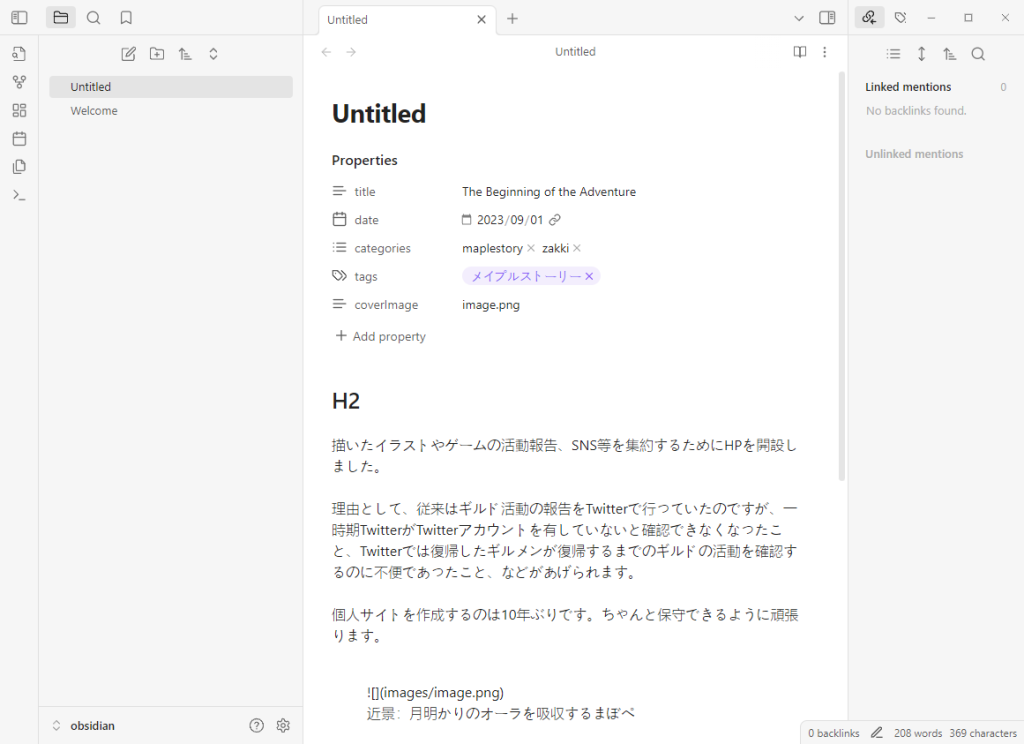This screenshot has width=1024, height=744.
Task: Create a new folder in the file explorer
Action: [x=157, y=54]
